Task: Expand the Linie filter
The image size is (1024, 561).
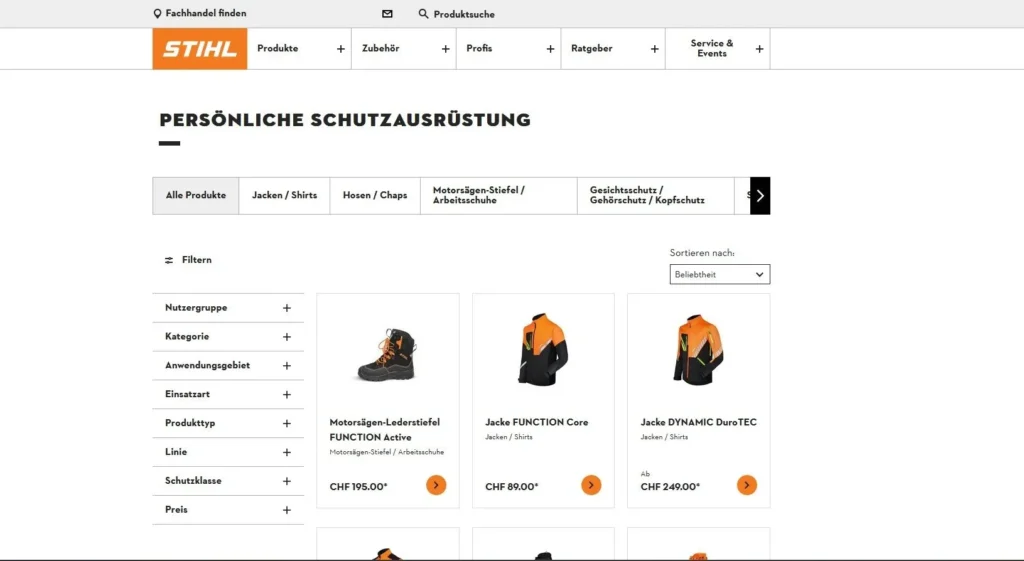Action: coord(228,451)
